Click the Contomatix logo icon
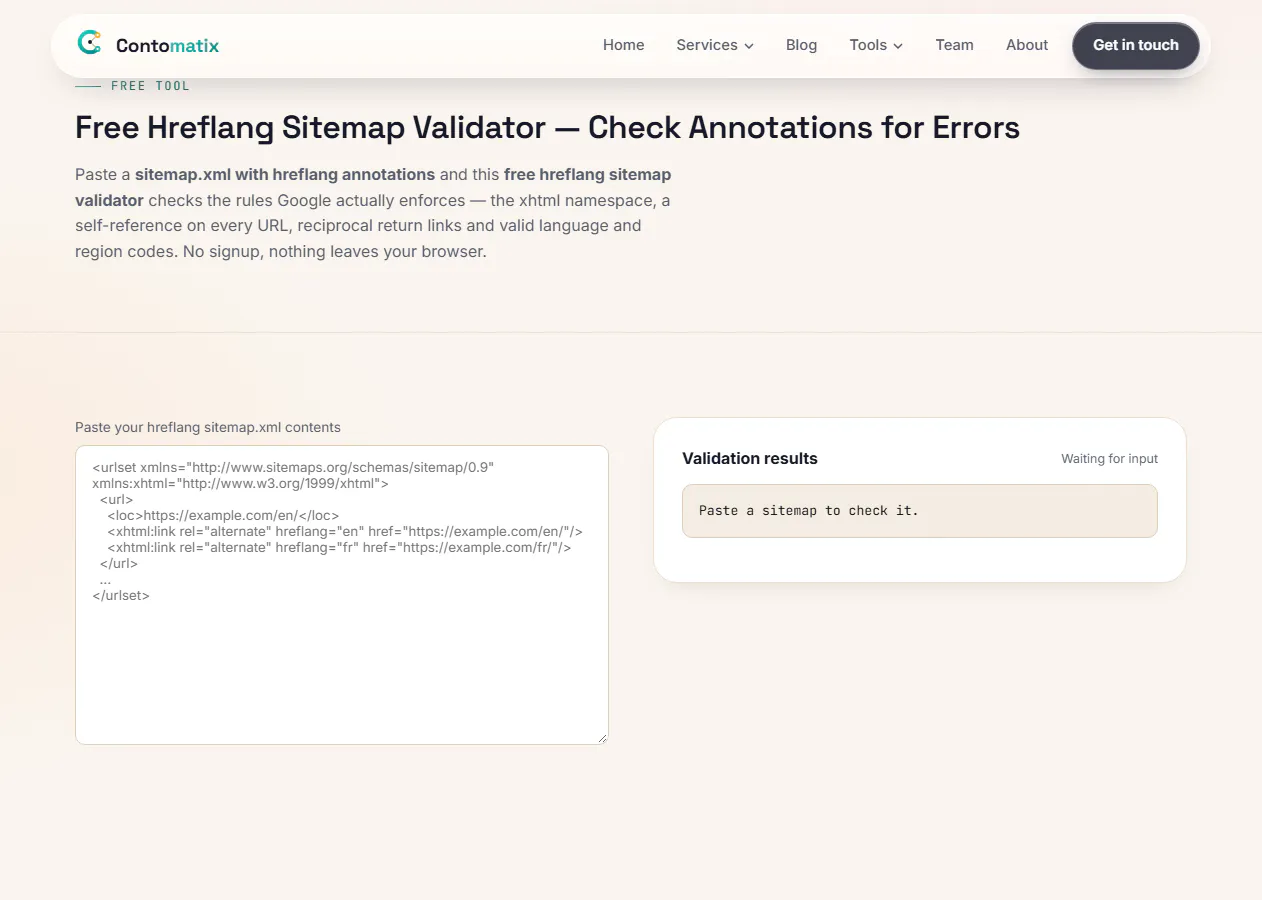1262x900 pixels. 90,43
